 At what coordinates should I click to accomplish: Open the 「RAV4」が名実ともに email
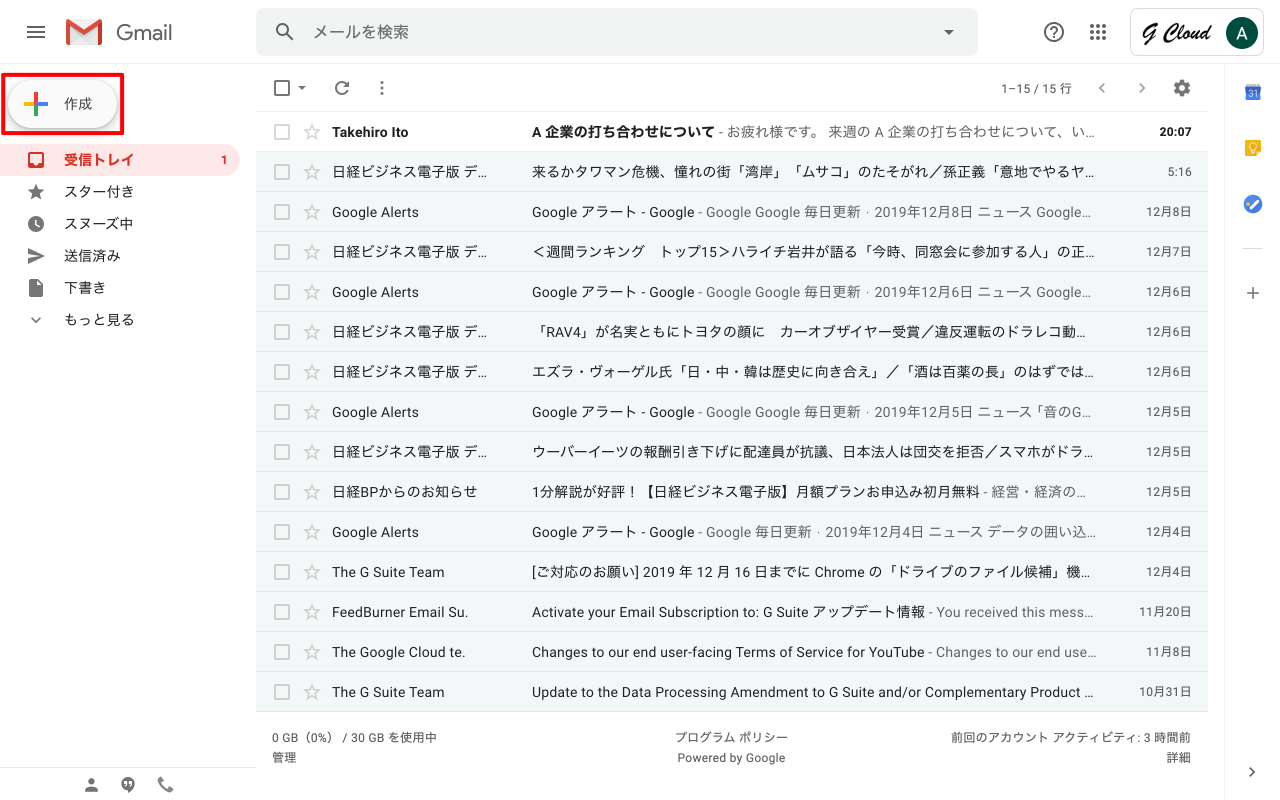tap(732, 332)
